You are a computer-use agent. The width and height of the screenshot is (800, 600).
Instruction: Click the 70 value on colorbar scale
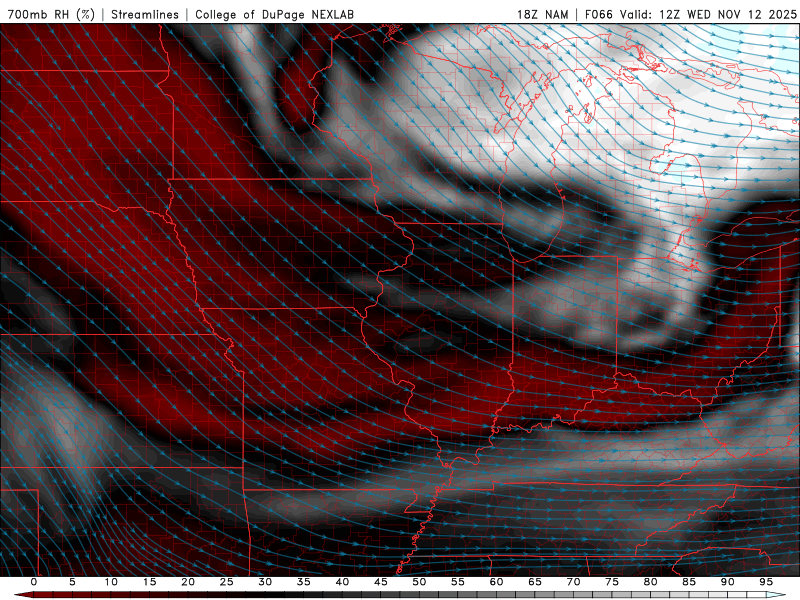(x=573, y=582)
